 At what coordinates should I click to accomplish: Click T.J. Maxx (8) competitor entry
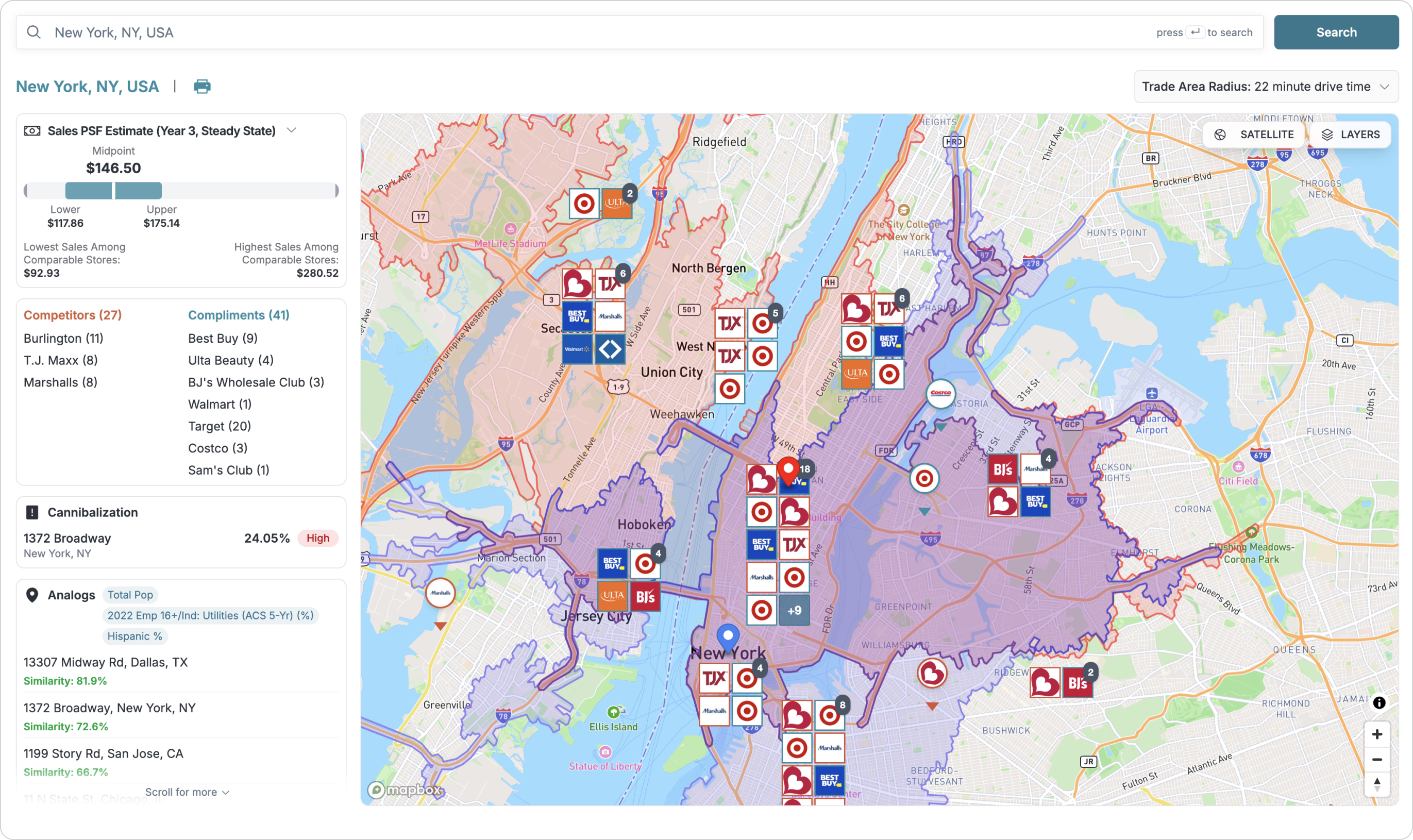click(x=60, y=360)
